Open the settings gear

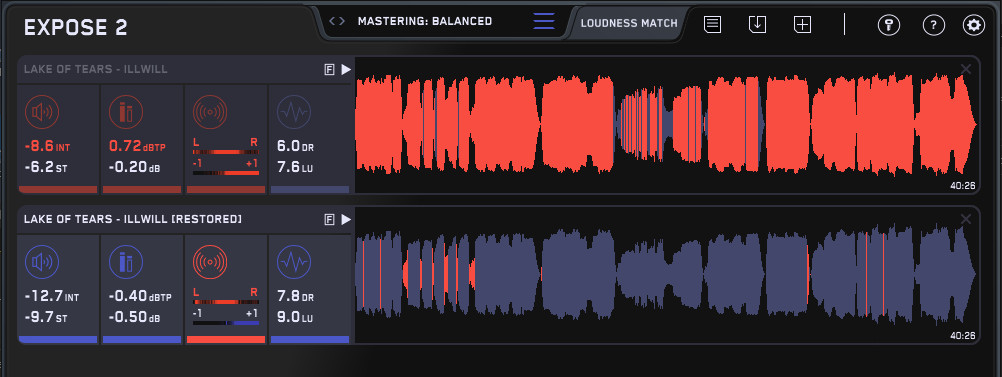point(974,25)
